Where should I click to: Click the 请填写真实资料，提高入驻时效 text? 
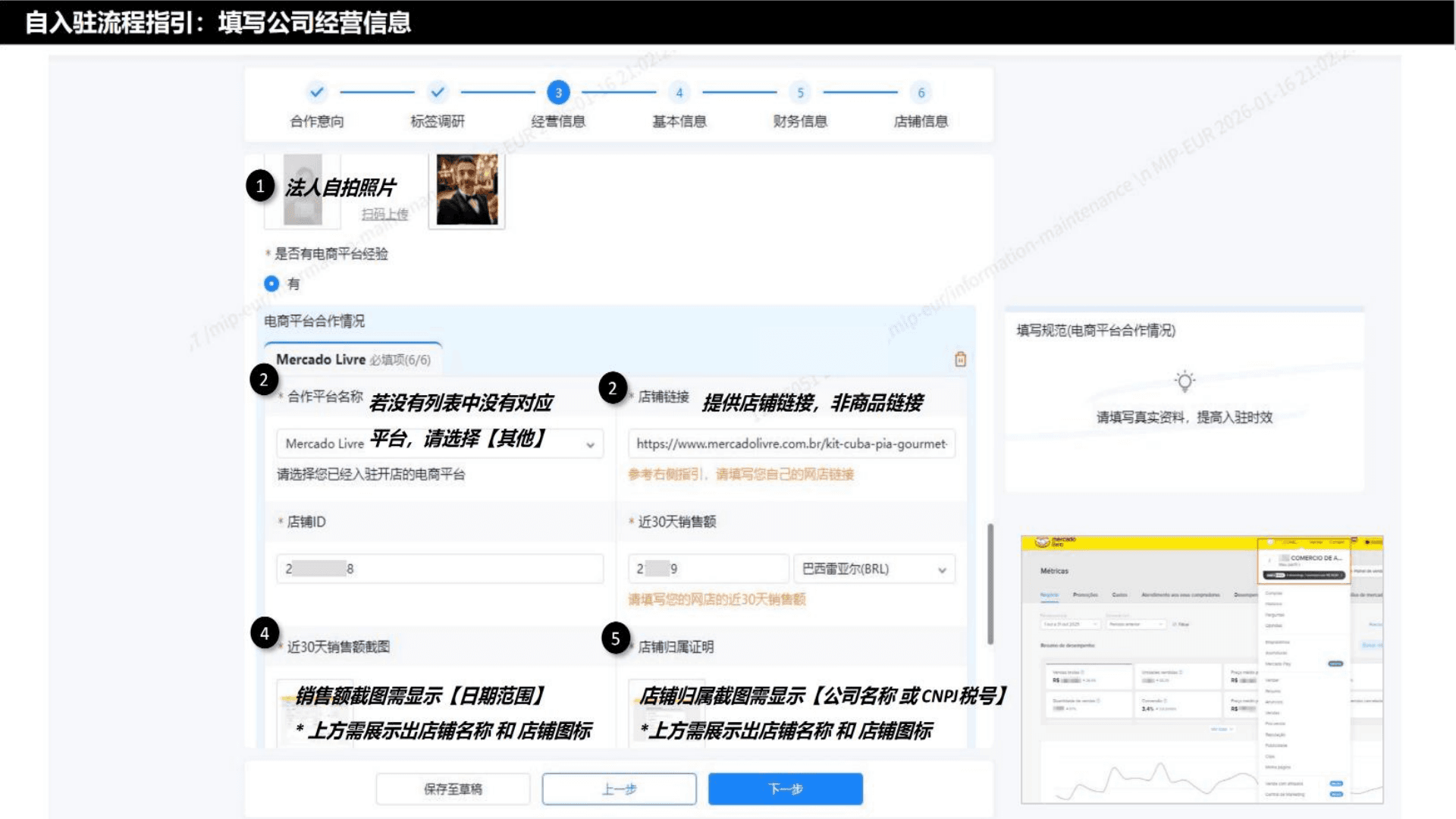(x=1185, y=417)
